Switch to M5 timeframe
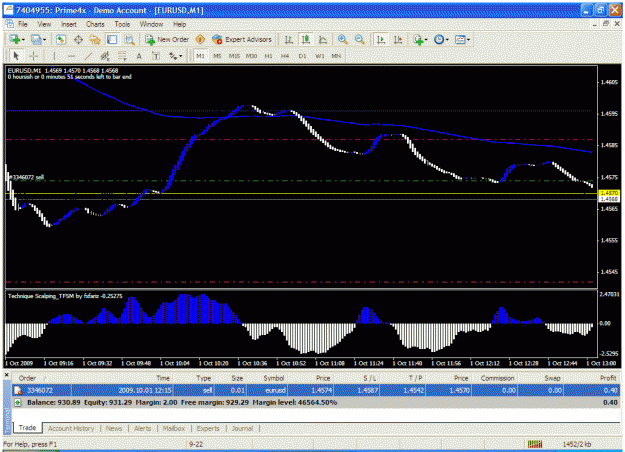The image size is (625, 452). click(x=217, y=56)
